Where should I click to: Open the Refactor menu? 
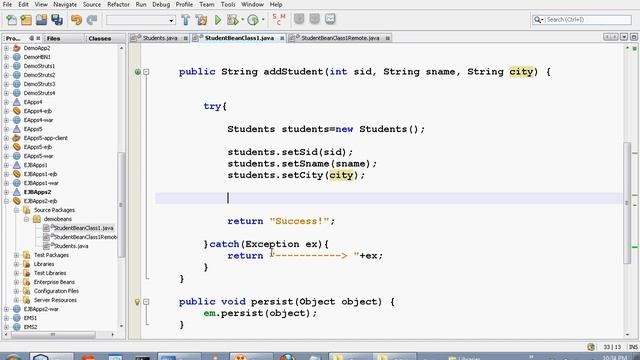[118, 4]
